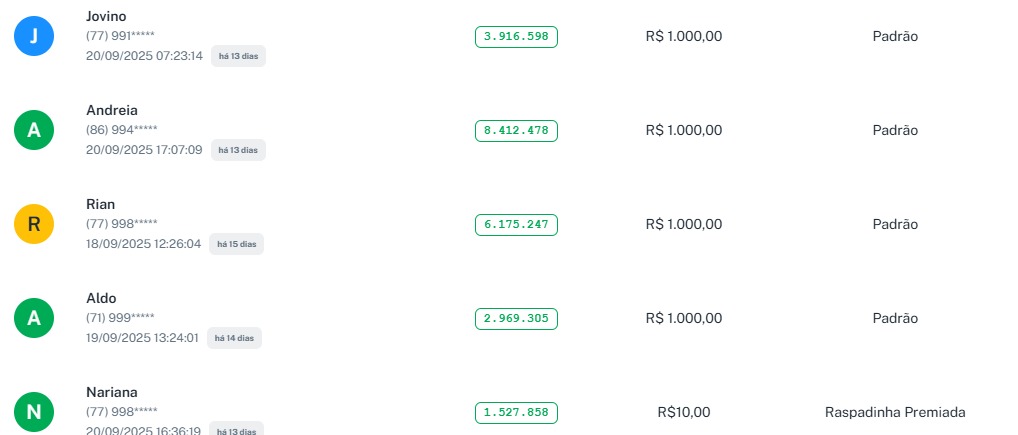Click the name Rian
The height and width of the screenshot is (435, 1018).
(x=100, y=204)
